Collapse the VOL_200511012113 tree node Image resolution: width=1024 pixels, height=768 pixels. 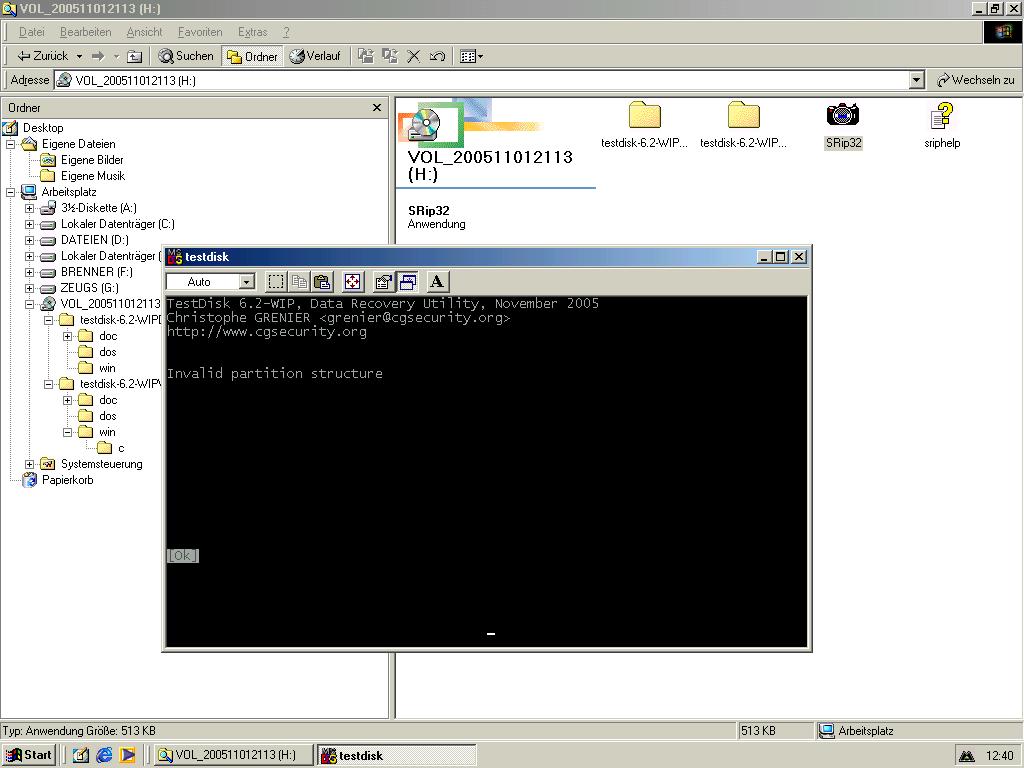[x=29, y=304]
